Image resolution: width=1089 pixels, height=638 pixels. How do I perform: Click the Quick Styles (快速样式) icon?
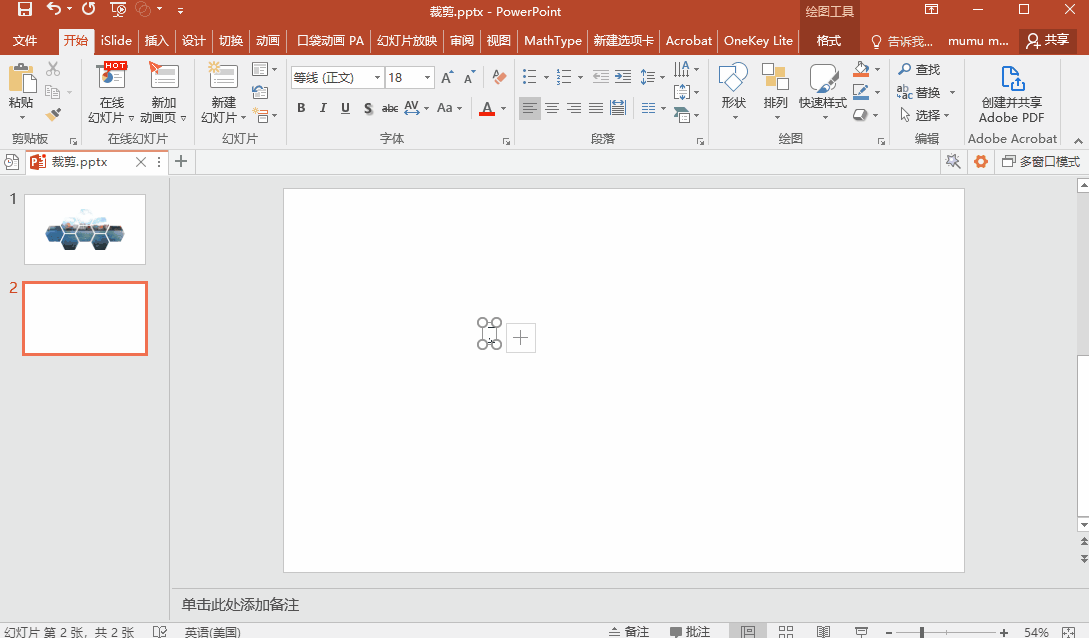[x=822, y=79]
